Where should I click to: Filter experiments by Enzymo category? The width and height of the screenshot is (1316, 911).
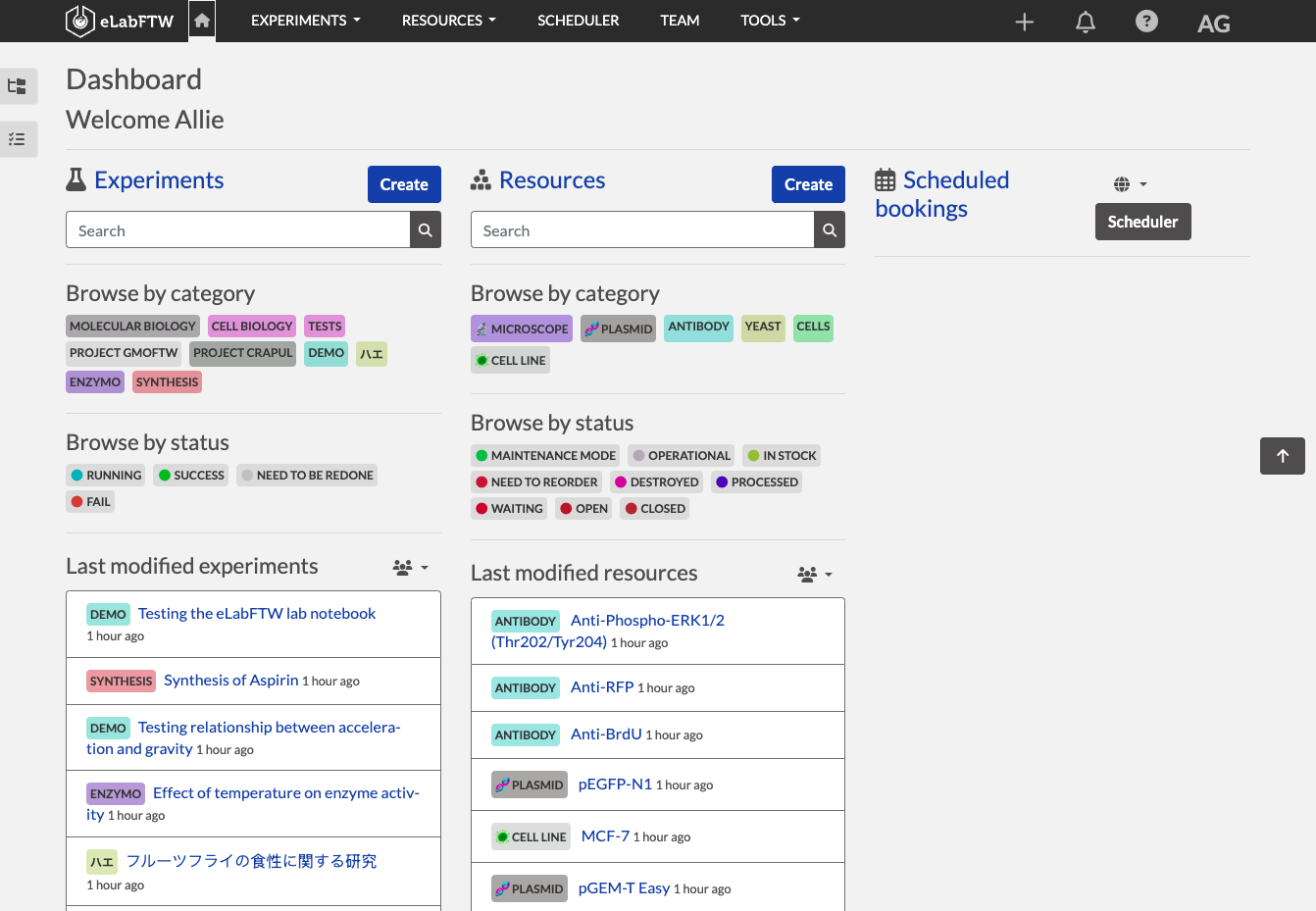click(95, 382)
